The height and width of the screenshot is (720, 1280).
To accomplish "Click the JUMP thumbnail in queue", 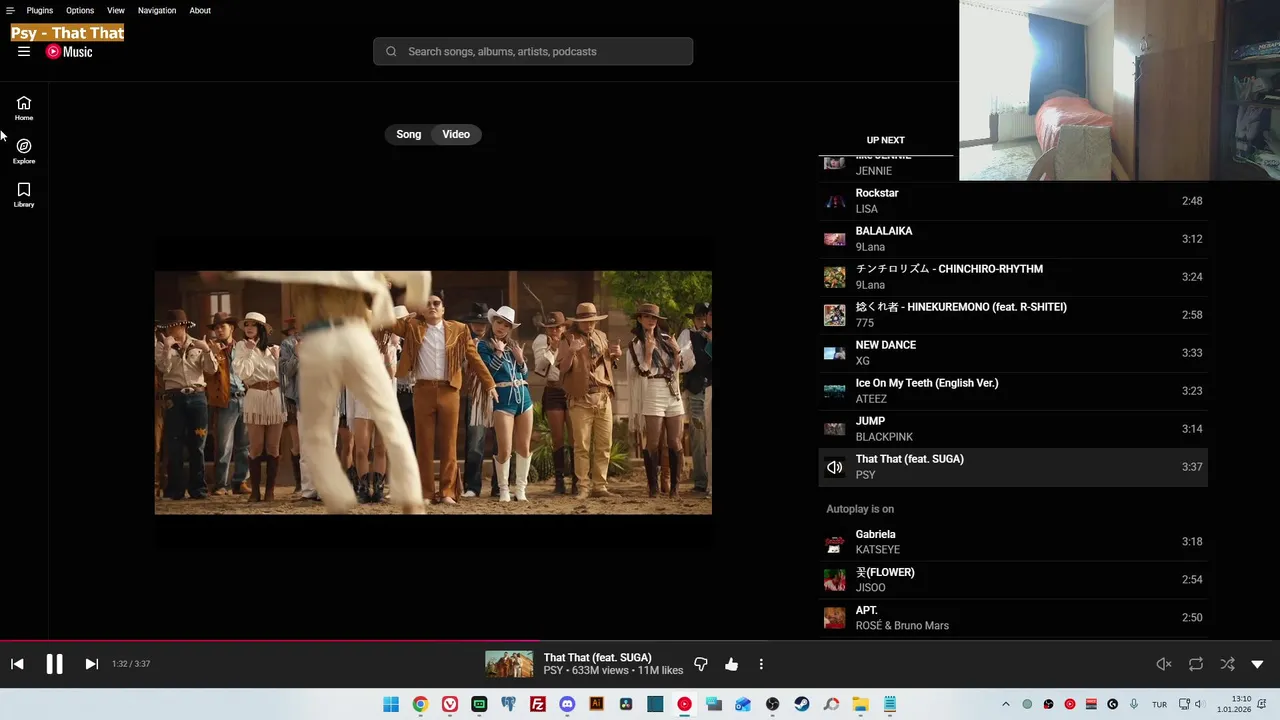I will pos(834,429).
